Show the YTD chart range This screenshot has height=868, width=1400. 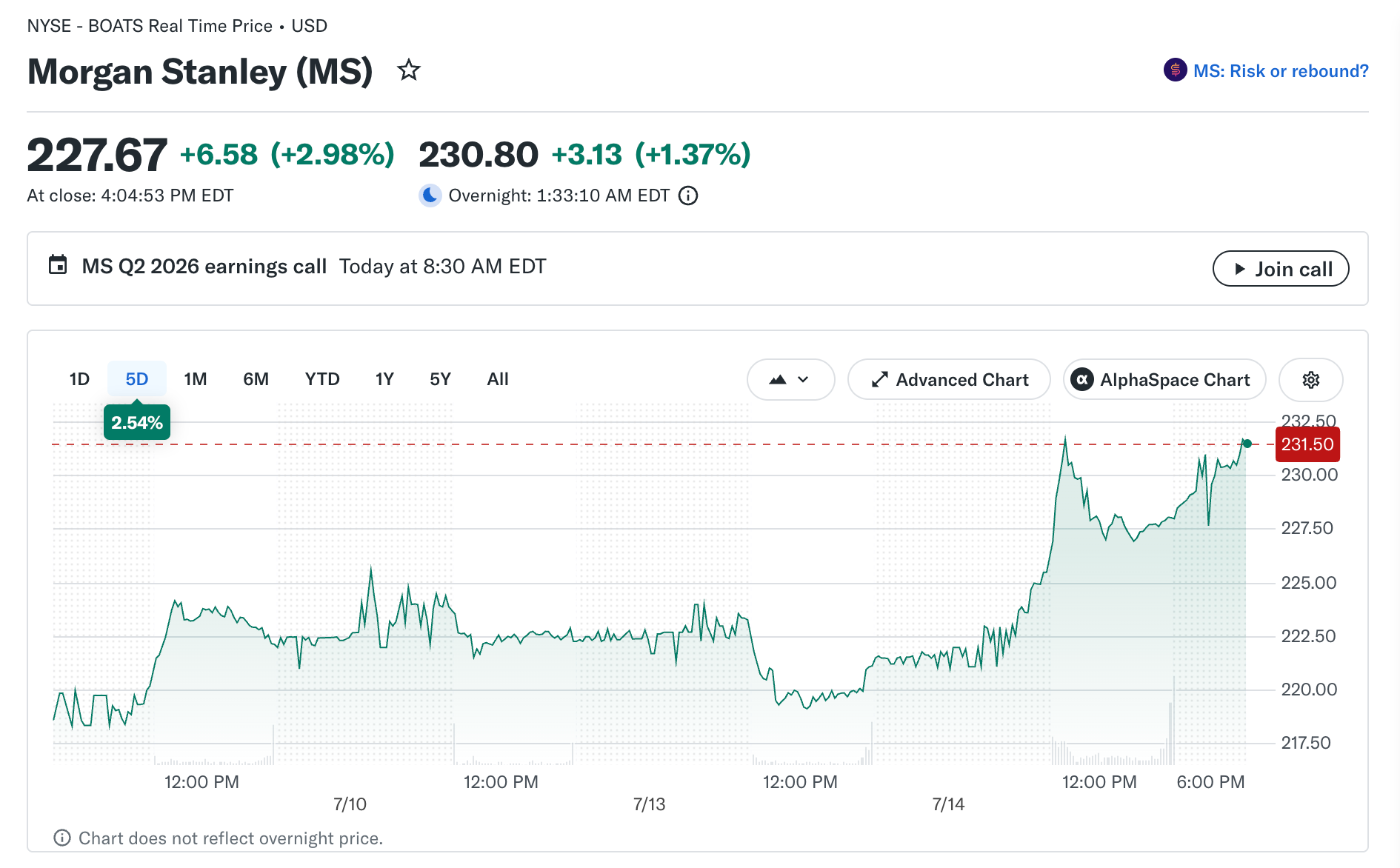click(x=322, y=379)
